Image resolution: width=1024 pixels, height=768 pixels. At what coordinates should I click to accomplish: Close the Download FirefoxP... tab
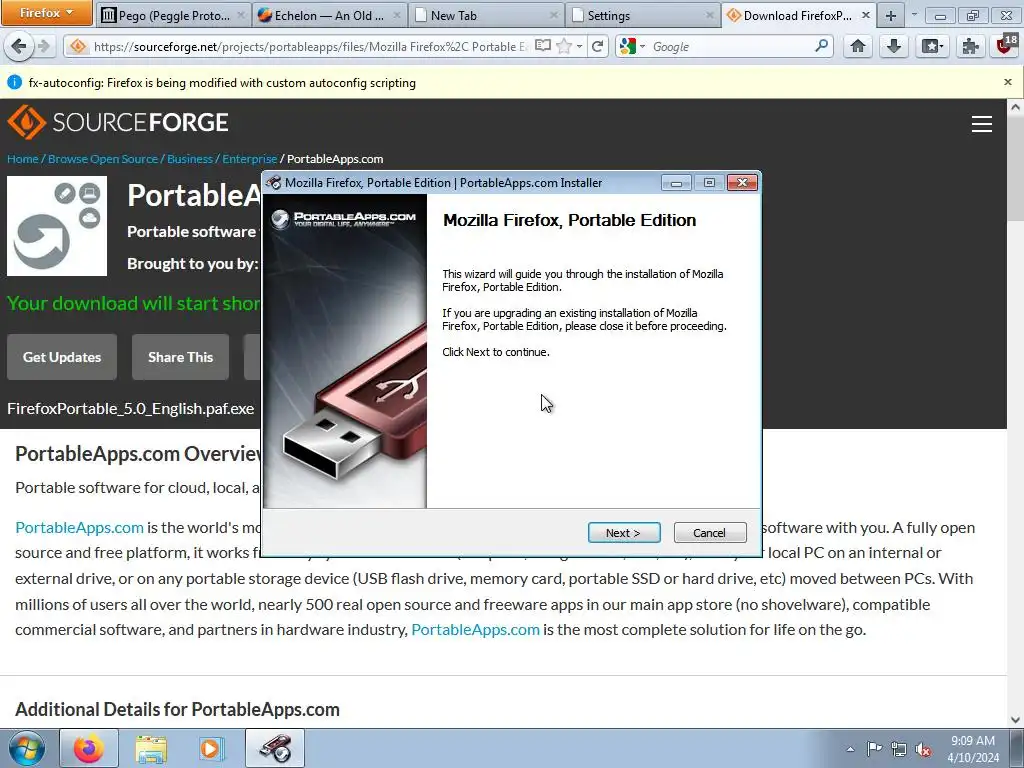pyautogui.click(x=865, y=15)
